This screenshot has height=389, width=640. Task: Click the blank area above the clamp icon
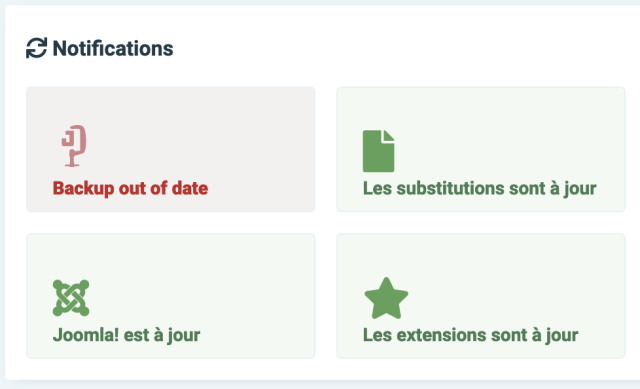pos(74,106)
